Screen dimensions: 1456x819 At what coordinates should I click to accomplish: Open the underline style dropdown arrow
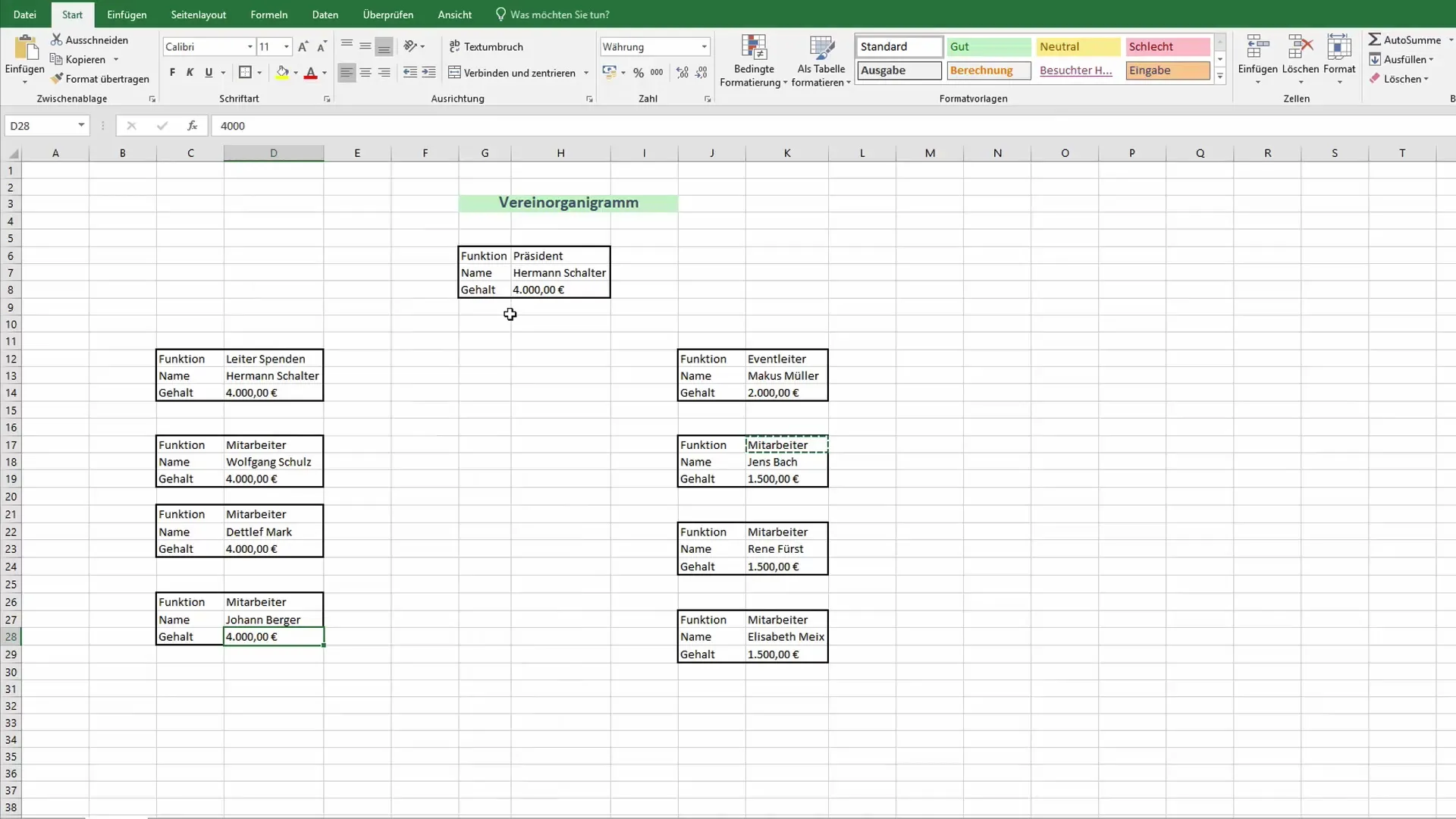click(223, 73)
